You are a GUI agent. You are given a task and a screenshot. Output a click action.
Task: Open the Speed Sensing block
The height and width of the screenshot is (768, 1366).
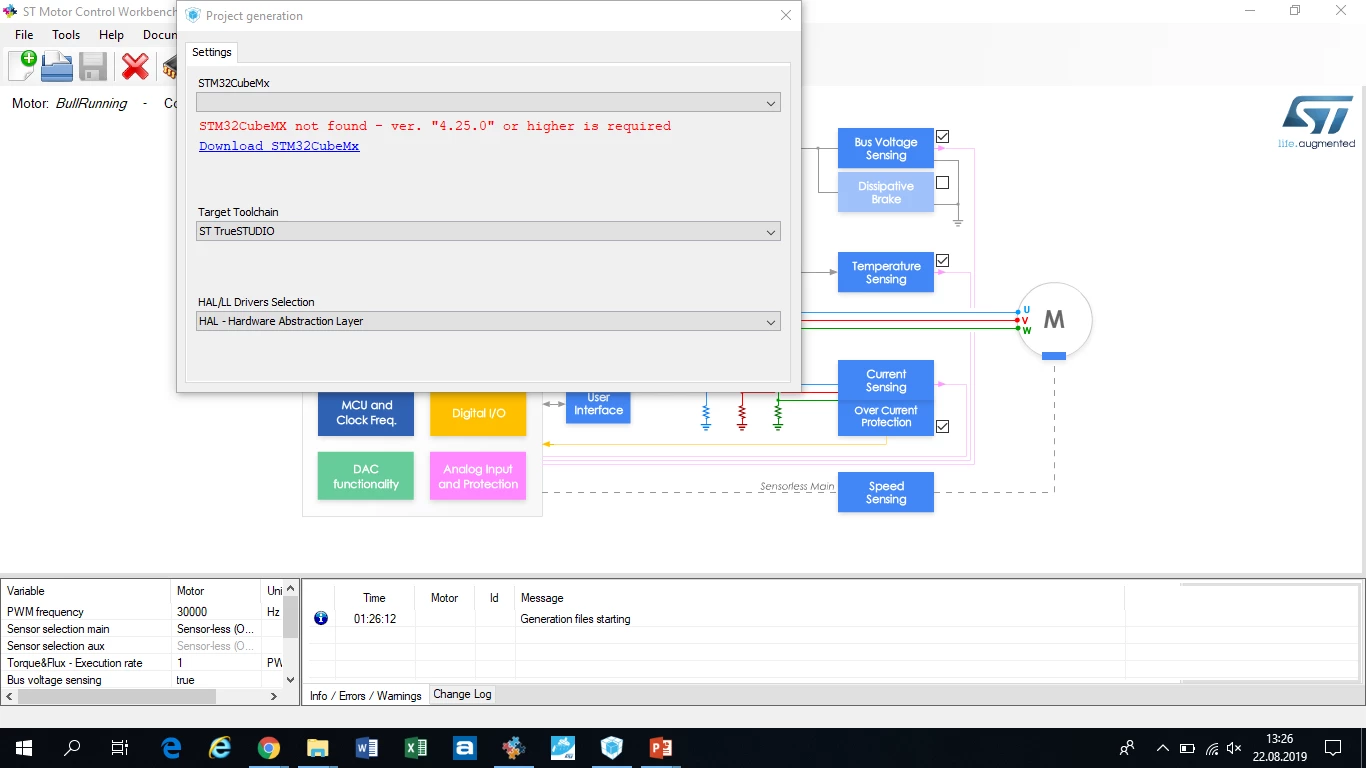886,492
